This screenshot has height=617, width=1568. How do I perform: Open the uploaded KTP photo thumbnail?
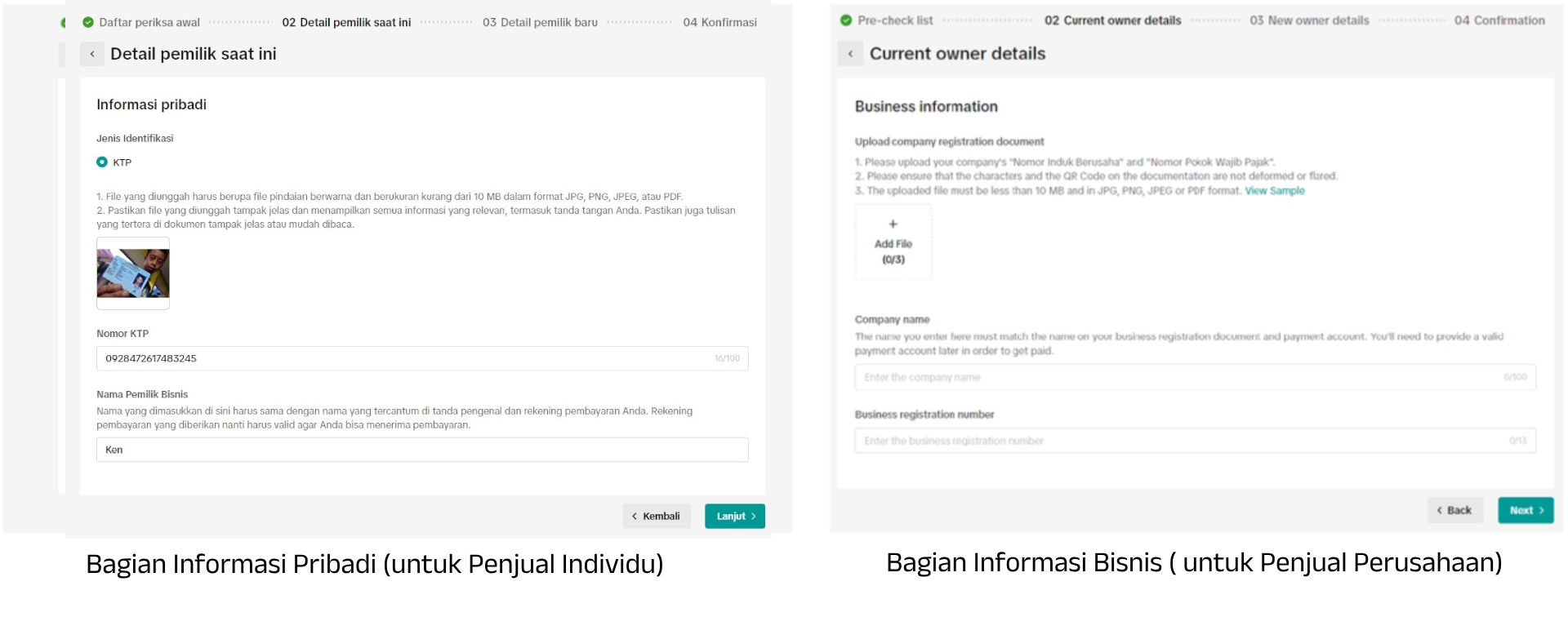coord(133,273)
